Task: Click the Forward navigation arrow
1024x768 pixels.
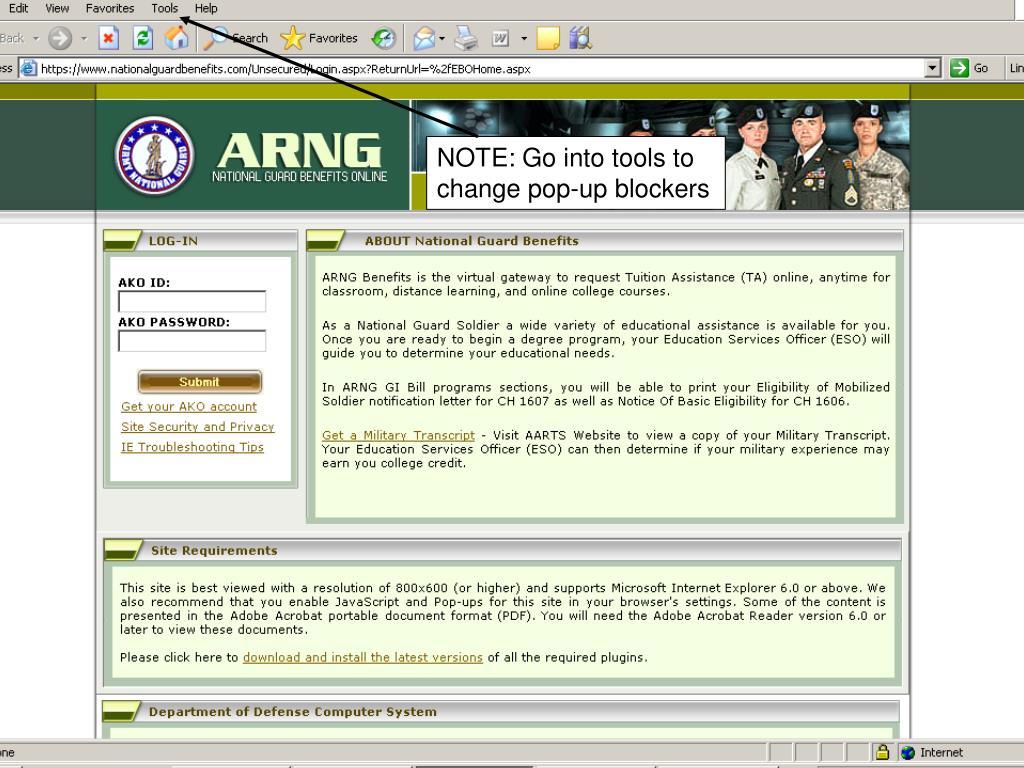Action: 60,38
